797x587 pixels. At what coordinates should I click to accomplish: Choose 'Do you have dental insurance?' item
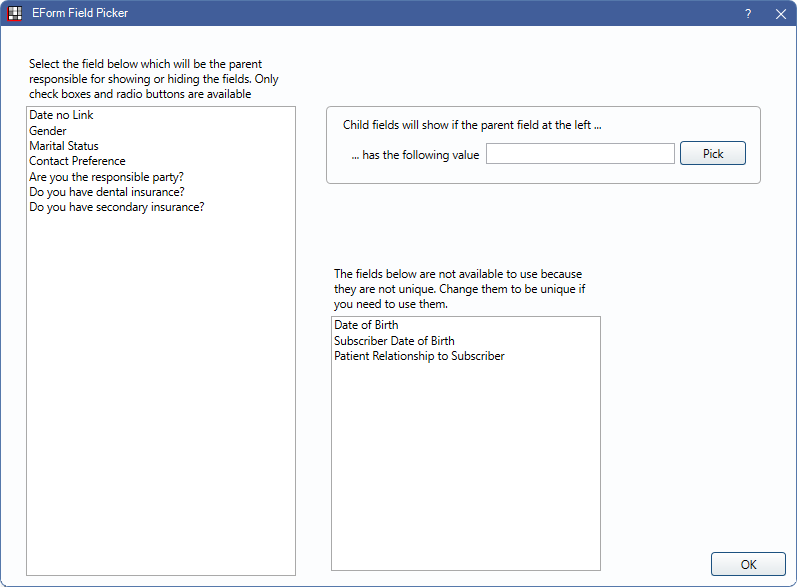click(x=106, y=192)
